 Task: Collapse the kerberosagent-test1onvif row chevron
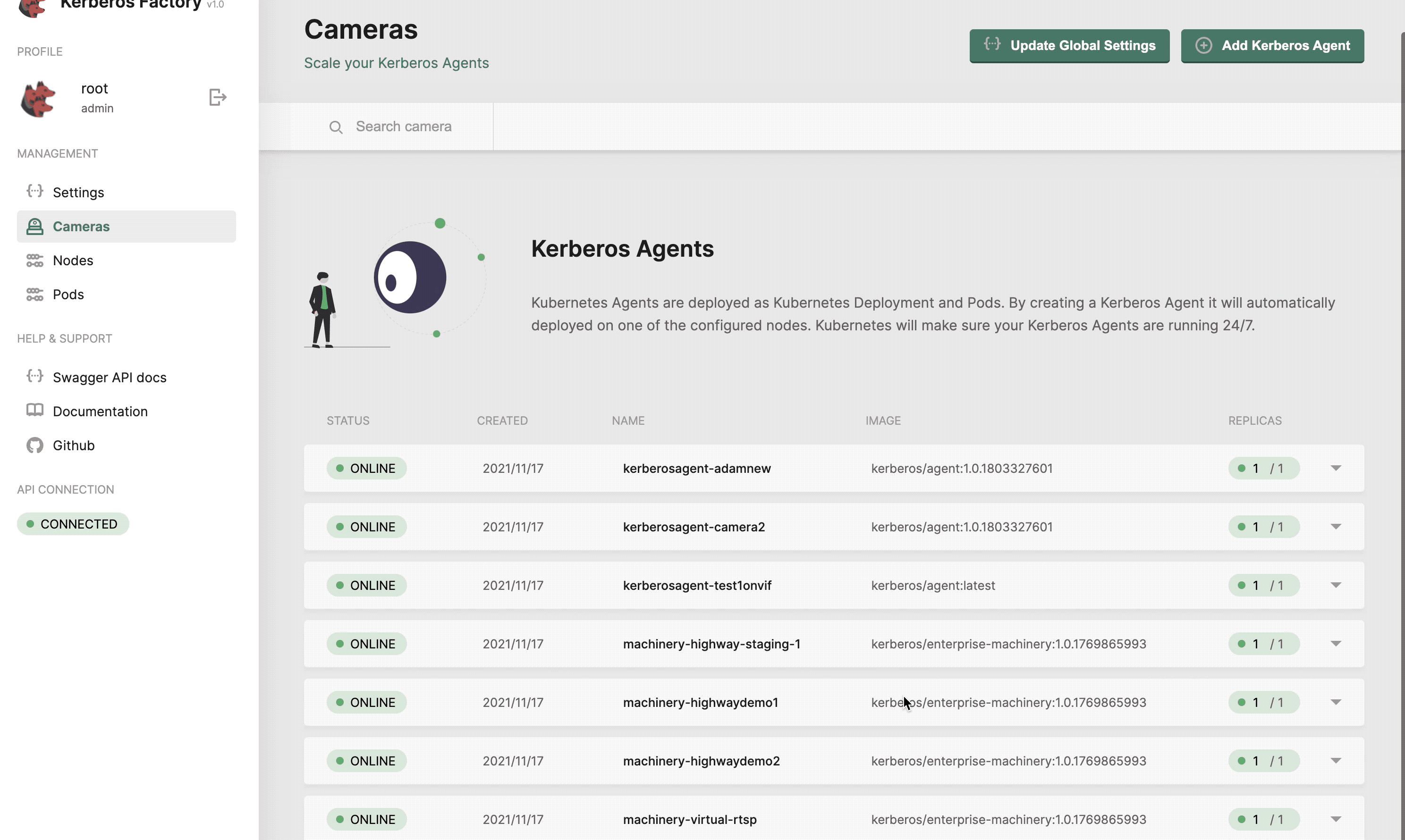pos(1337,585)
